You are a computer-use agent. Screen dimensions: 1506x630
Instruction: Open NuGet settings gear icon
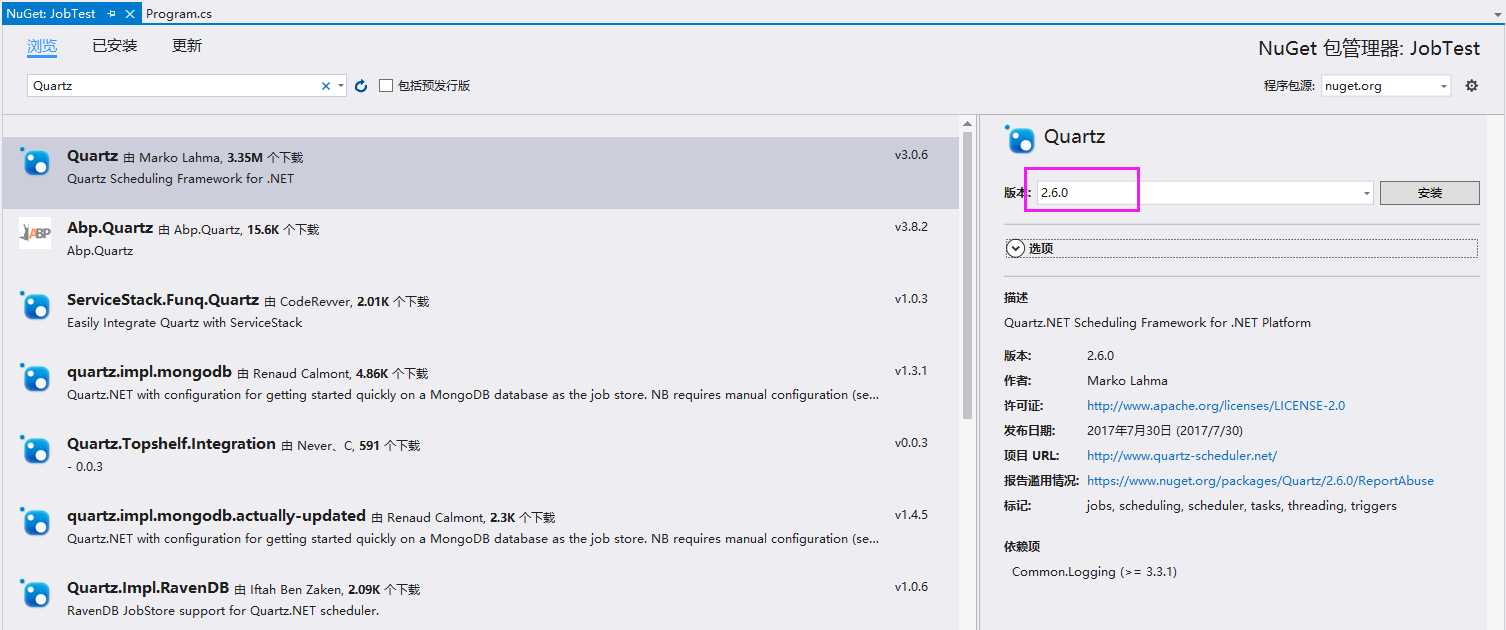pyautogui.click(x=1471, y=86)
